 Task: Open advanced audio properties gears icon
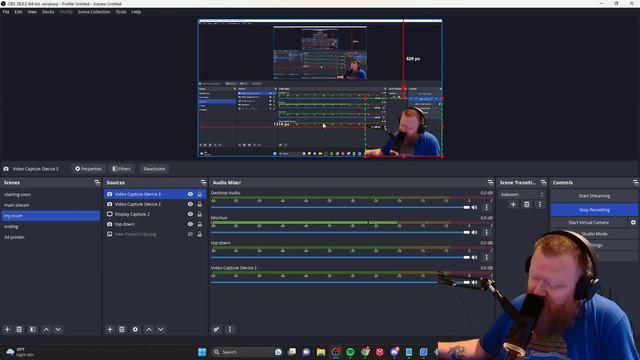pyautogui.click(x=216, y=329)
